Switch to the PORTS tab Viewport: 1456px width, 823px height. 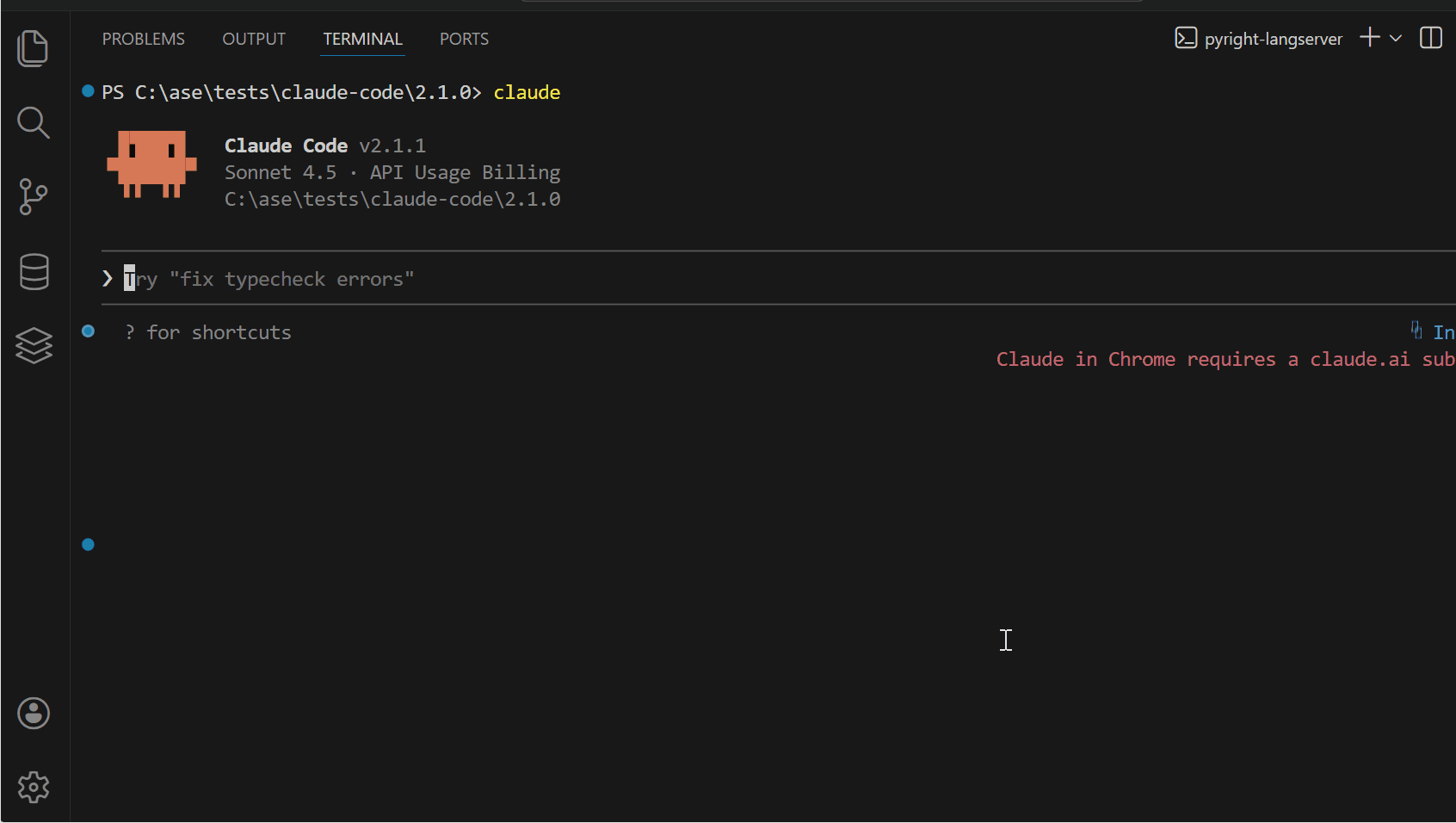point(464,39)
